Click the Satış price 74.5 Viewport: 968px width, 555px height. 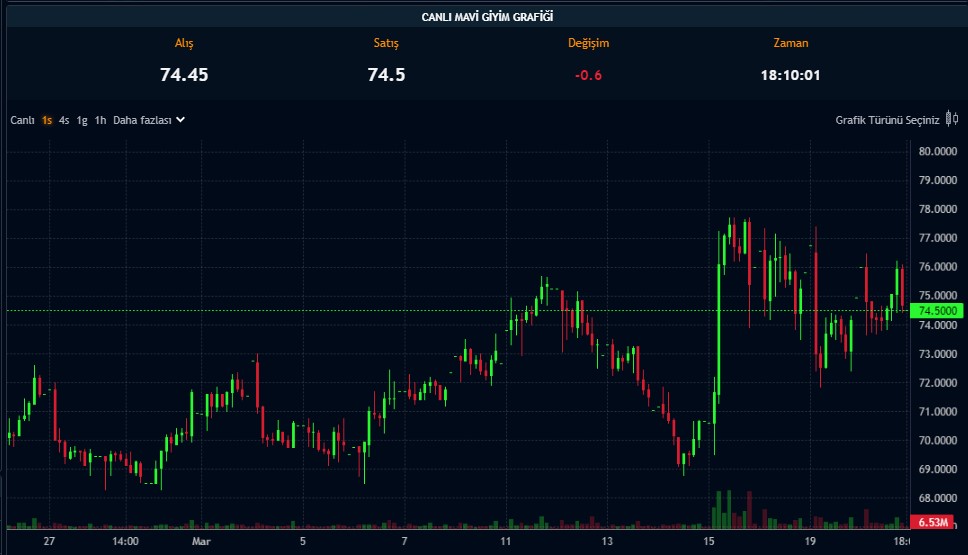tap(386, 74)
